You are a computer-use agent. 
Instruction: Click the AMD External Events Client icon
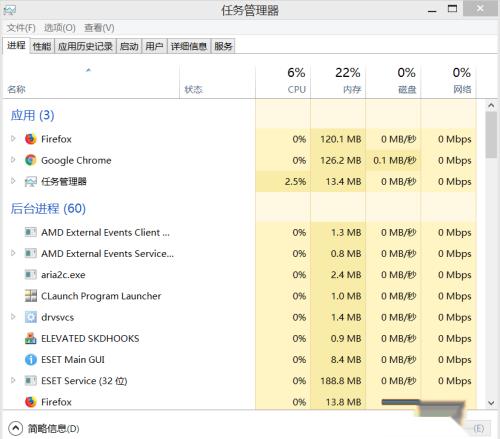point(31,232)
